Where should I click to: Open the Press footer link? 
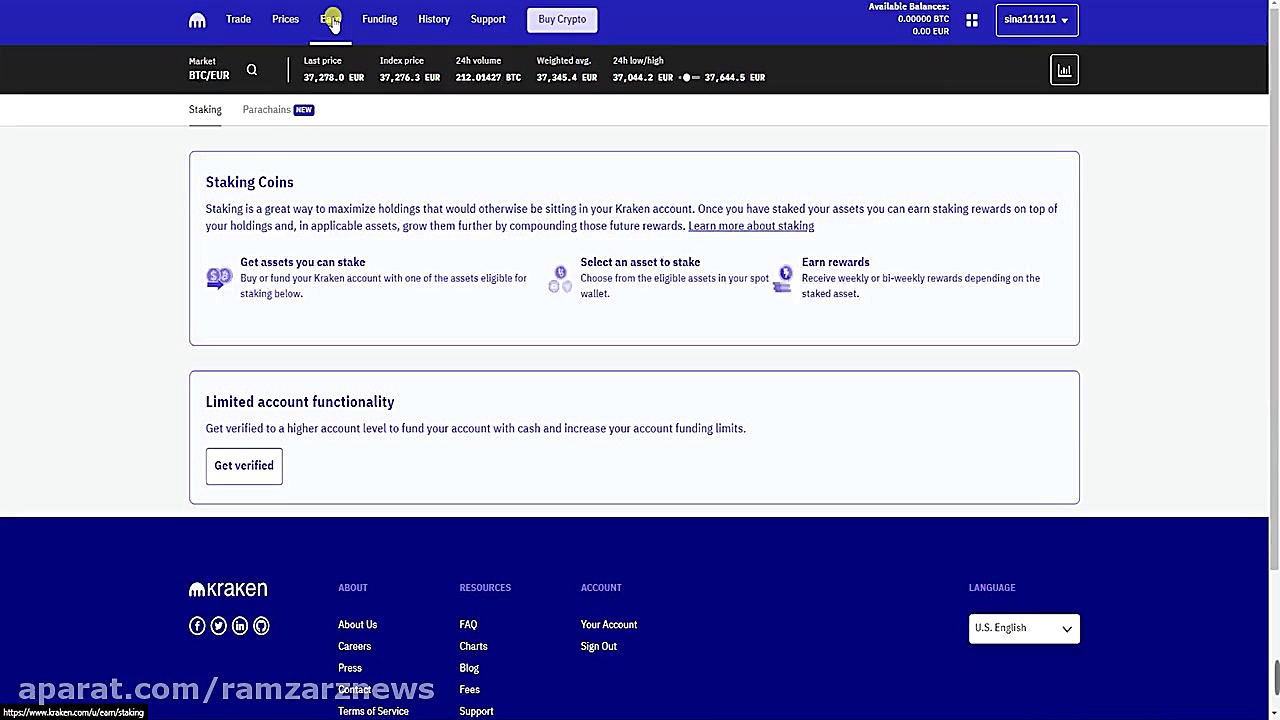point(350,668)
